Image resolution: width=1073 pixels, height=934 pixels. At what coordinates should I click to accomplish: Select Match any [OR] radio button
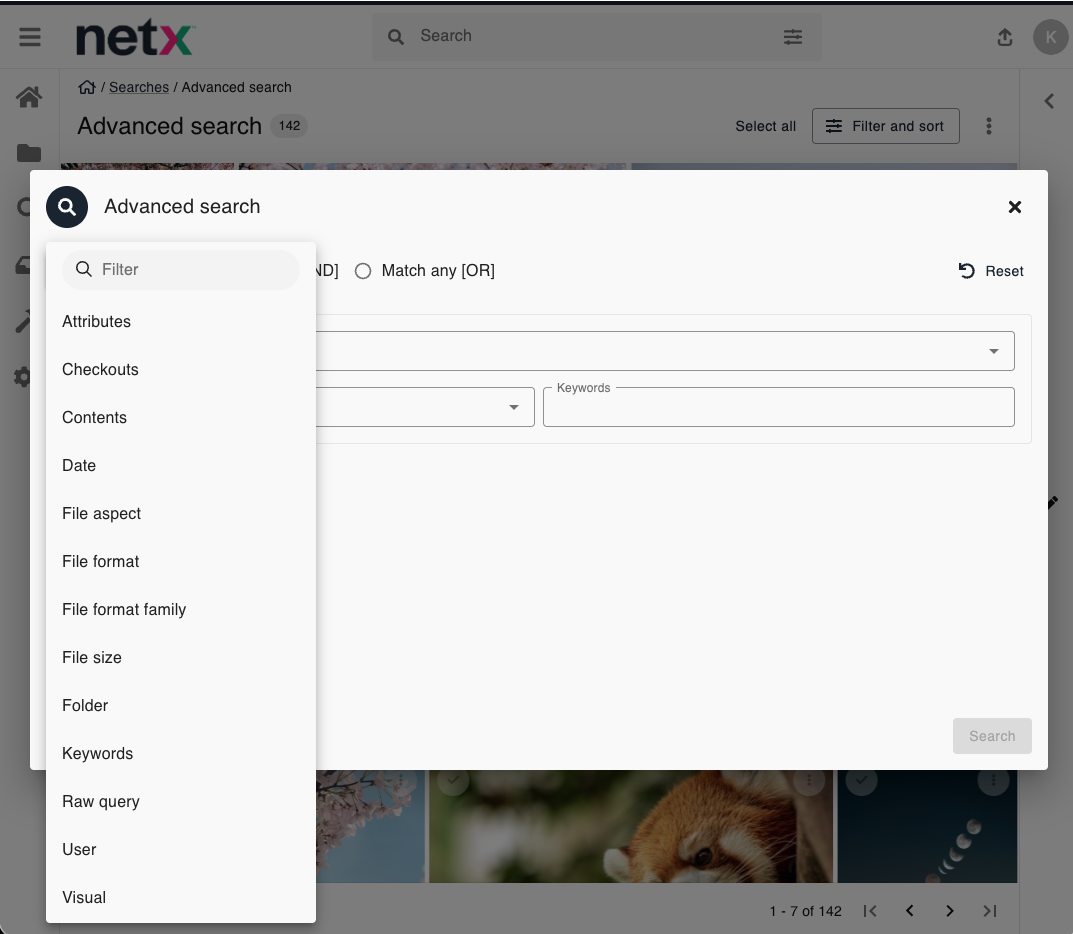[x=363, y=271]
